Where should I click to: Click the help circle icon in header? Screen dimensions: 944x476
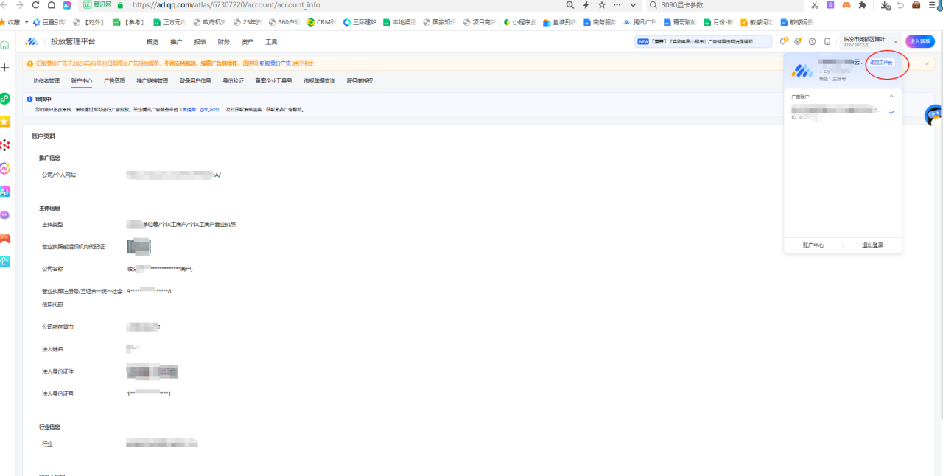pos(812,41)
